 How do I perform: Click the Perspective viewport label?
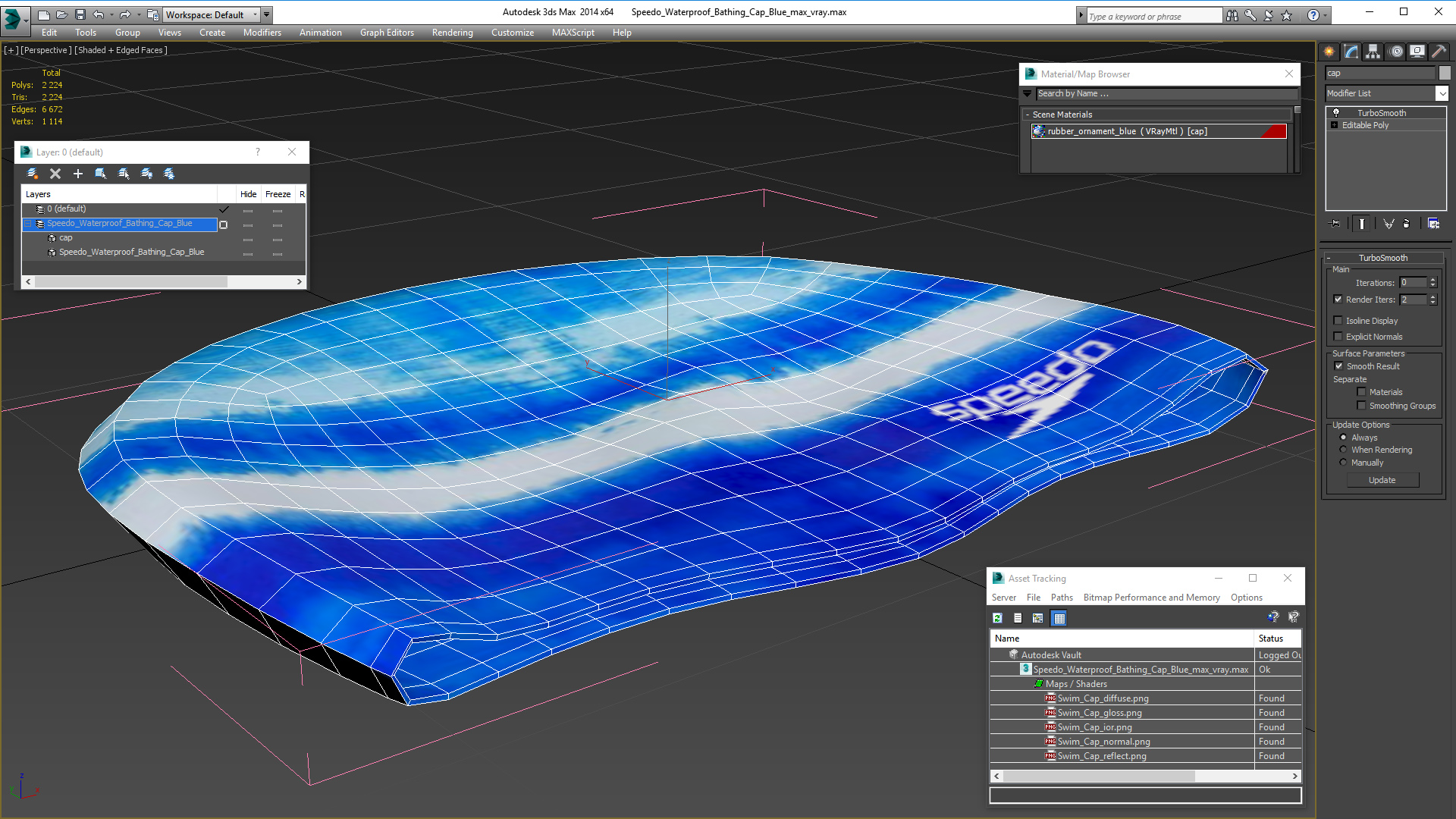pos(46,50)
